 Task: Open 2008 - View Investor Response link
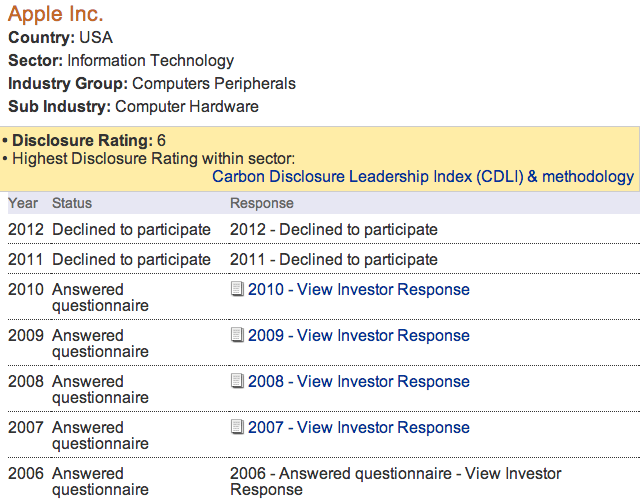358,382
